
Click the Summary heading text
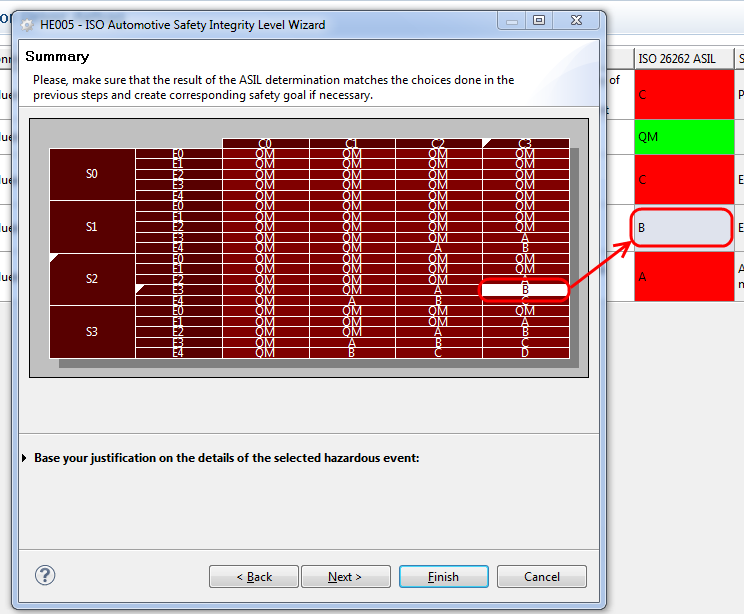click(x=57, y=56)
